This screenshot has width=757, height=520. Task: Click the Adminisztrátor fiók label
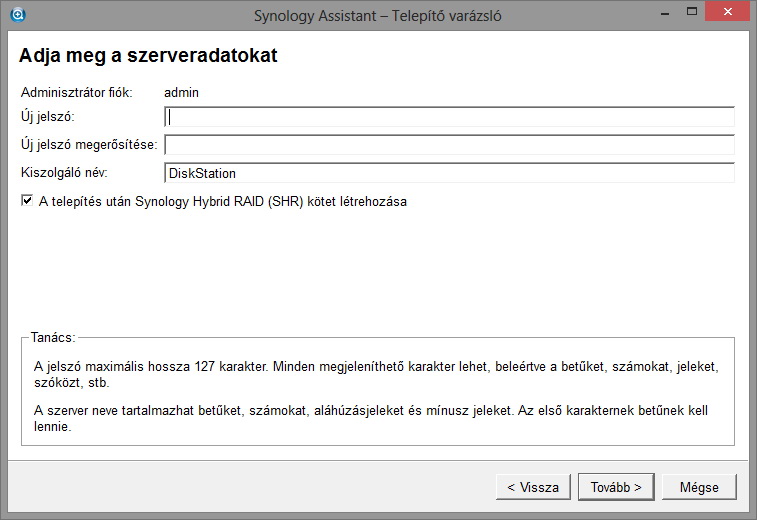click(77, 93)
